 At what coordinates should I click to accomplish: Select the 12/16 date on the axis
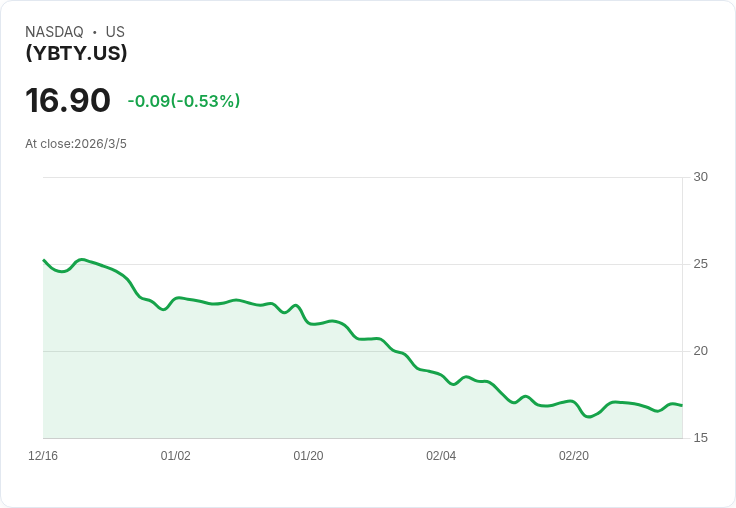pyautogui.click(x=43, y=455)
